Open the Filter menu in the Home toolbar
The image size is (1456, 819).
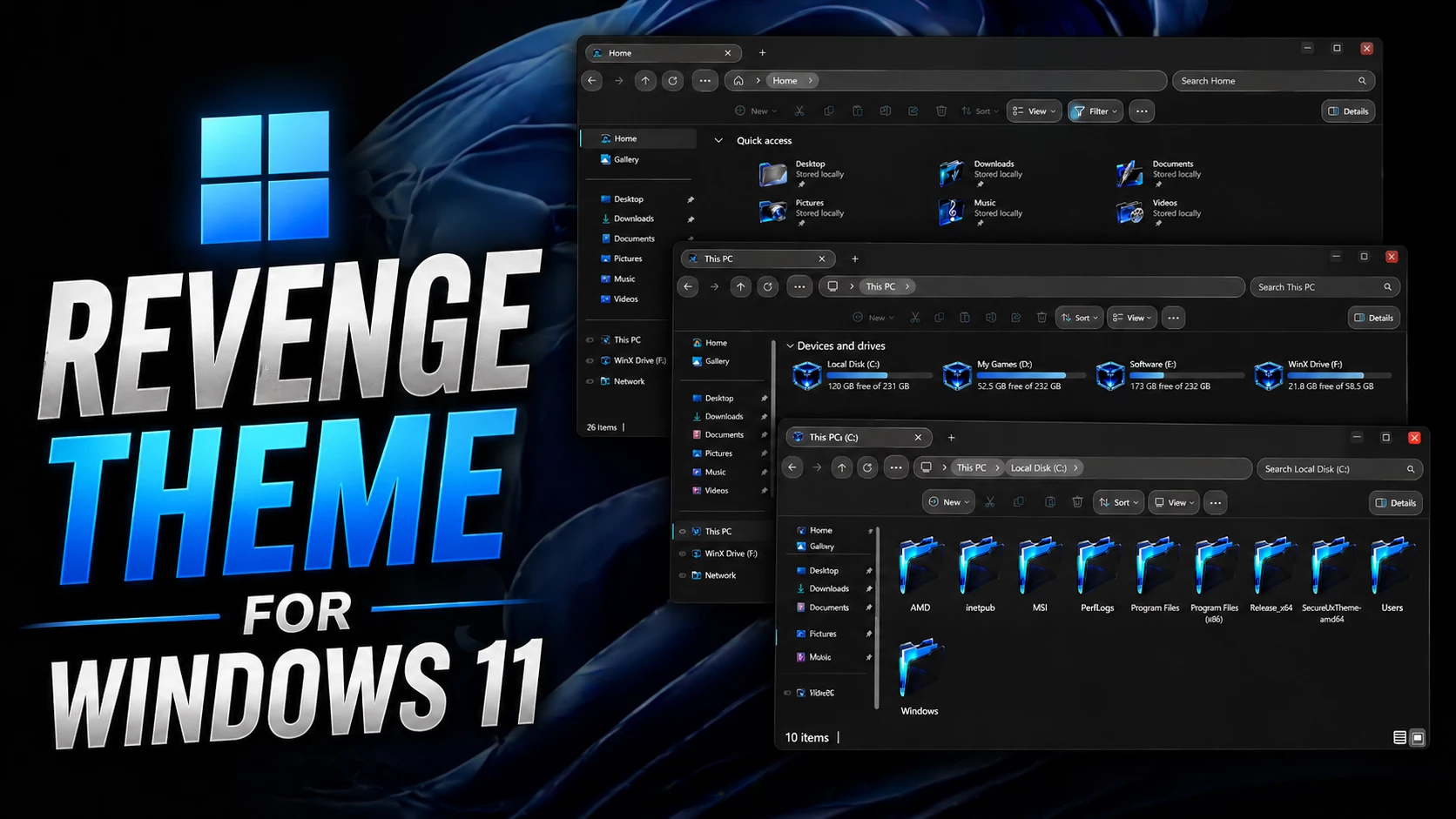1095,111
